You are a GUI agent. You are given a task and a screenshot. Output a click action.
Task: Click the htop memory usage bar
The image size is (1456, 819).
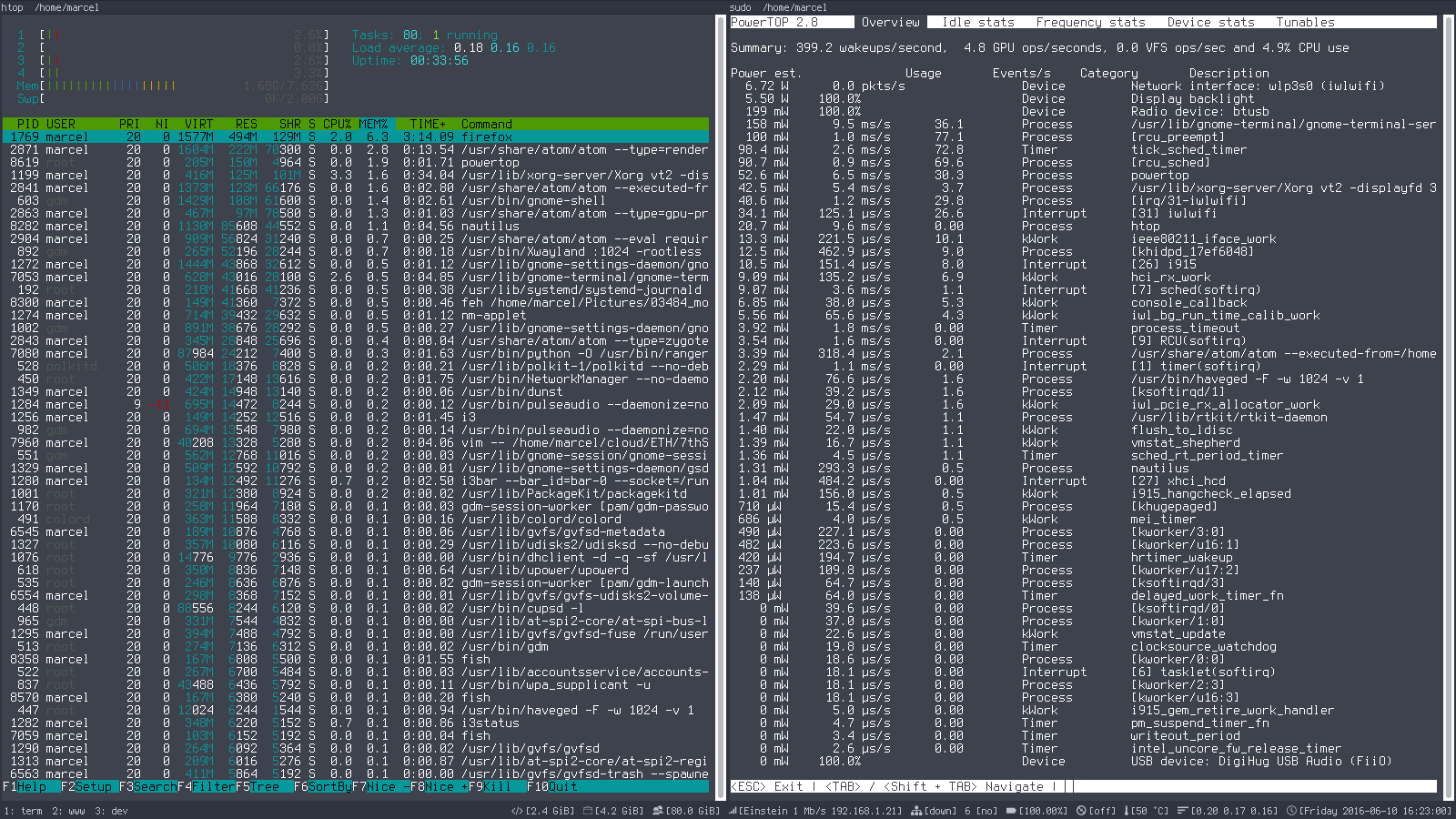point(173,86)
